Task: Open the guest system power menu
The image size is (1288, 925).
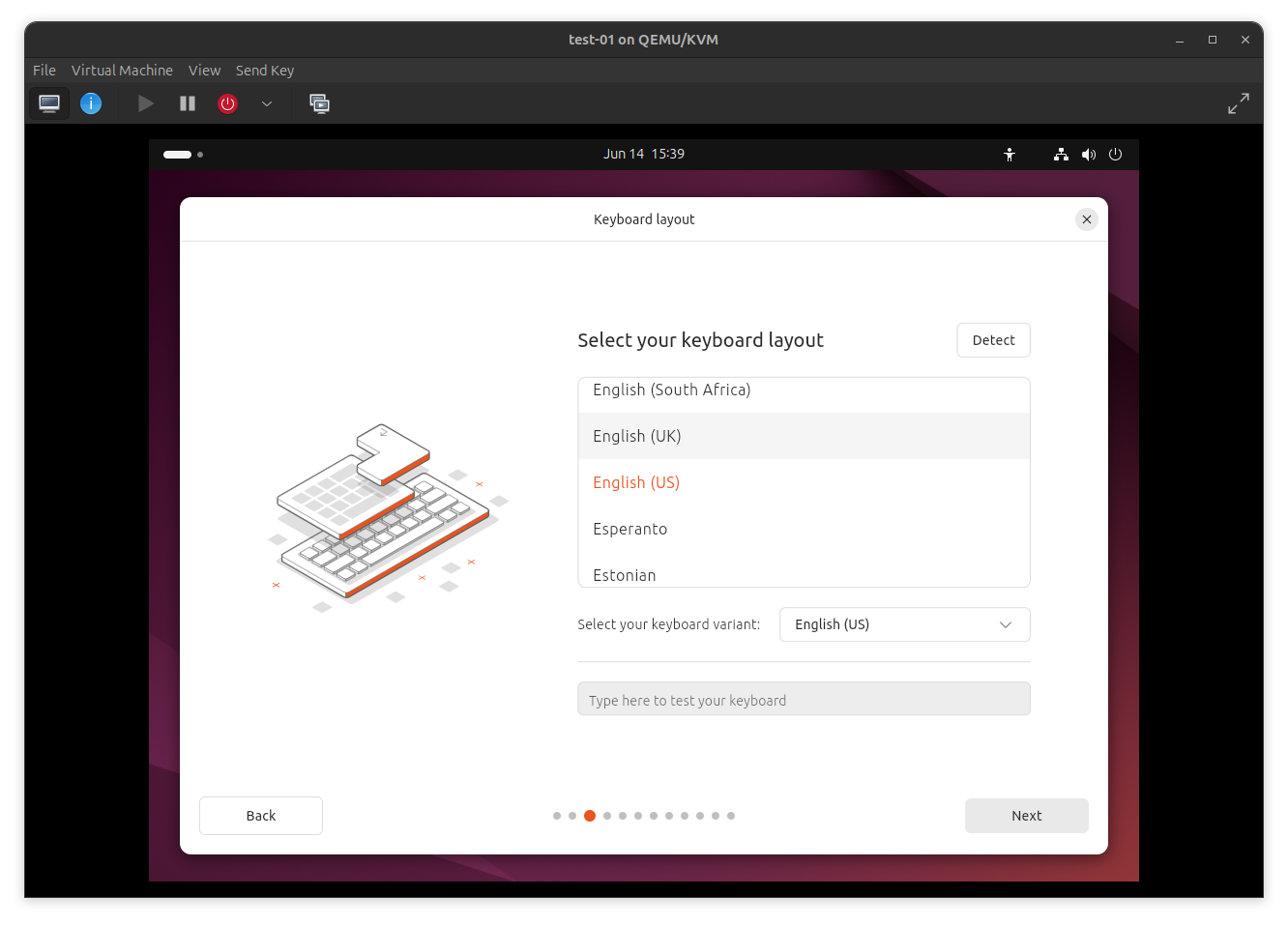Action: pyautogui.click(x=1116, y=154)
